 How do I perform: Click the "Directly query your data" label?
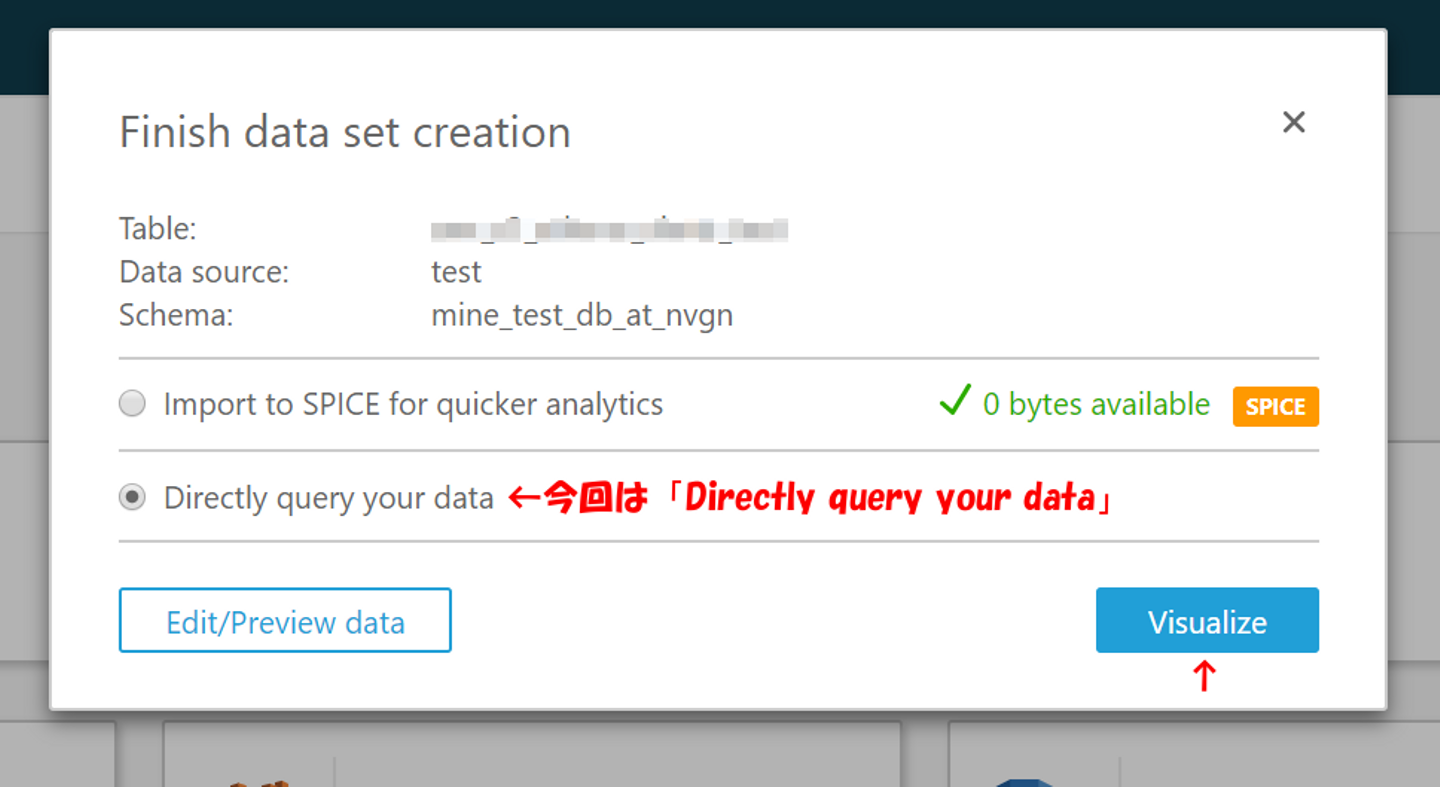coord(328,497)
